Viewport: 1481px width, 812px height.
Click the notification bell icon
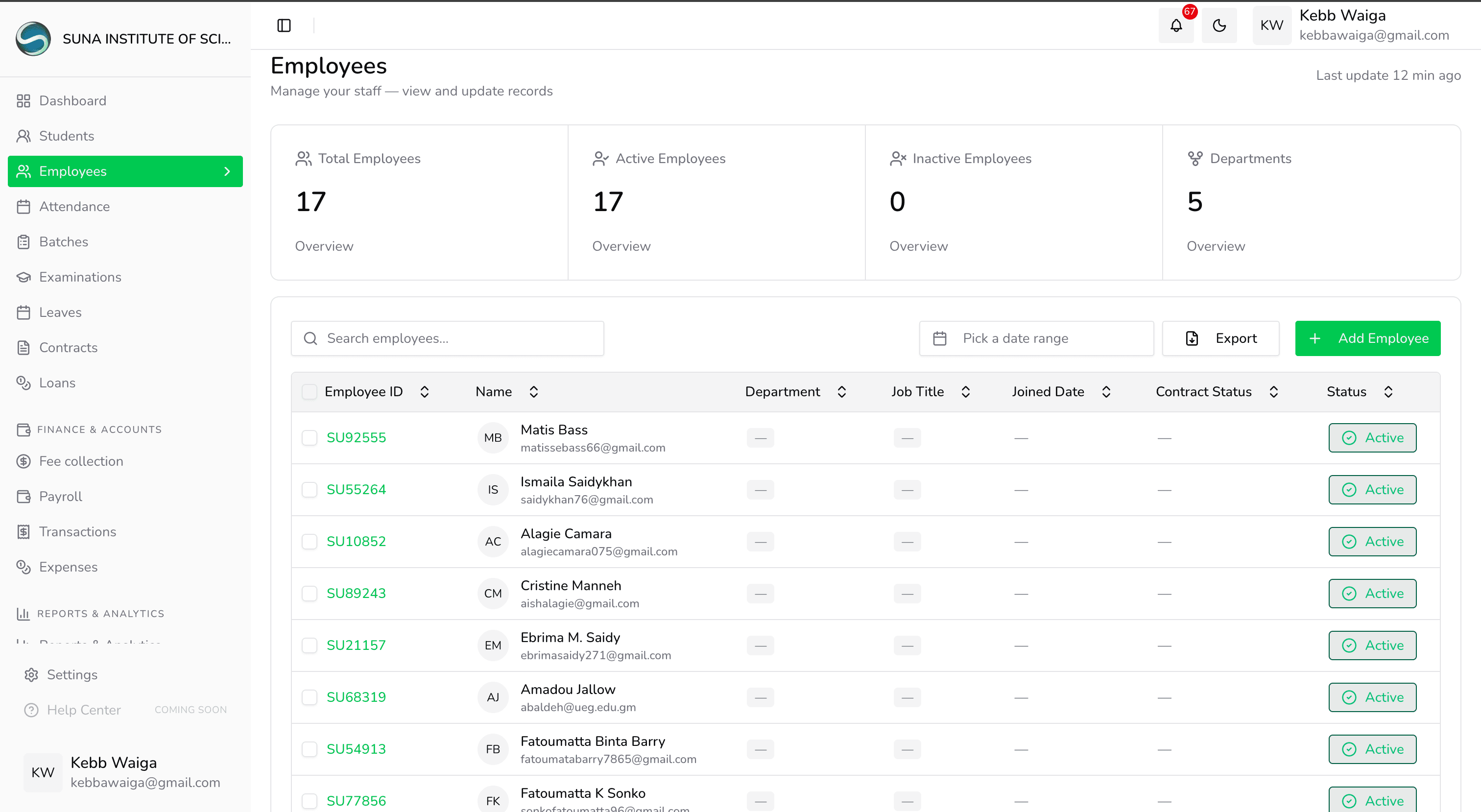pos(1176,25)
